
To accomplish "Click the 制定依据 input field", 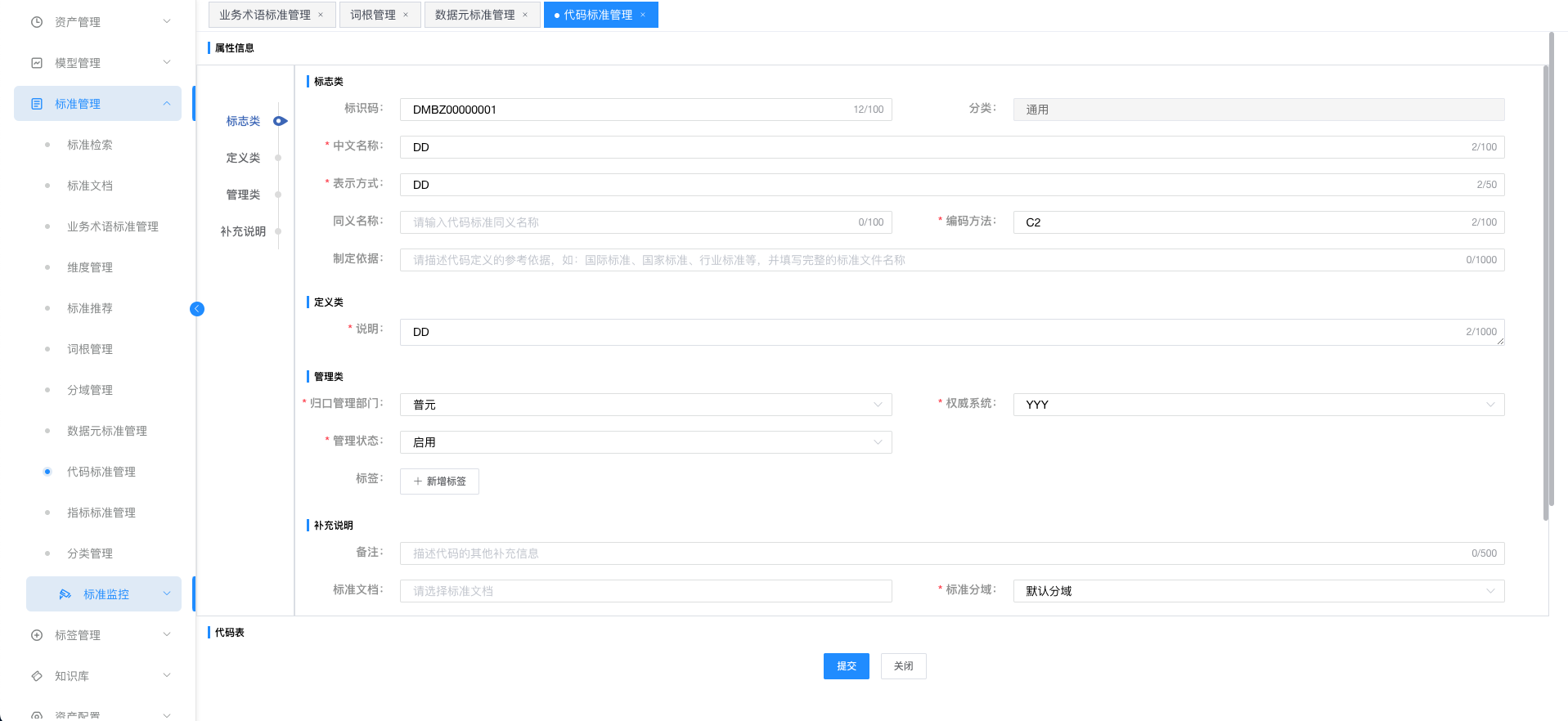I will pyautogui.click(x=952, y=260).
